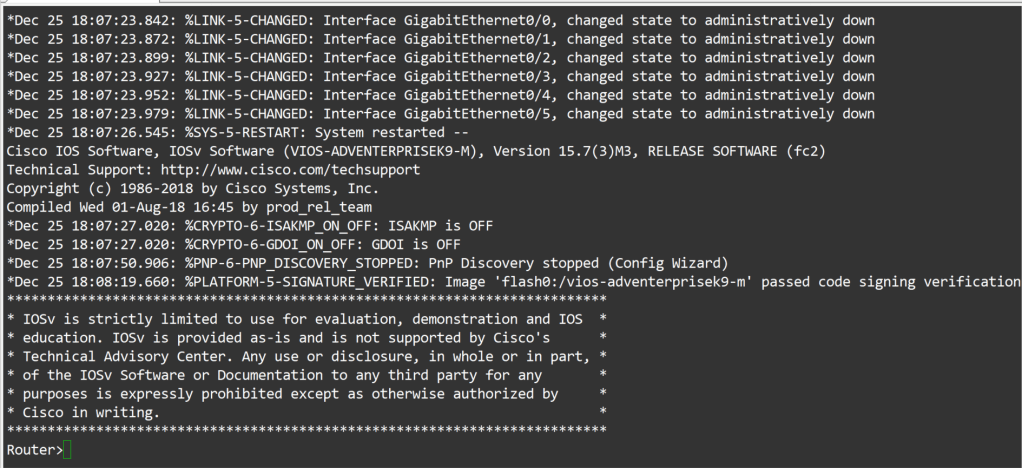Screen dimensions: 1022x468
Task: Click the Router> command prompt cursor
Action: (67, 451)
